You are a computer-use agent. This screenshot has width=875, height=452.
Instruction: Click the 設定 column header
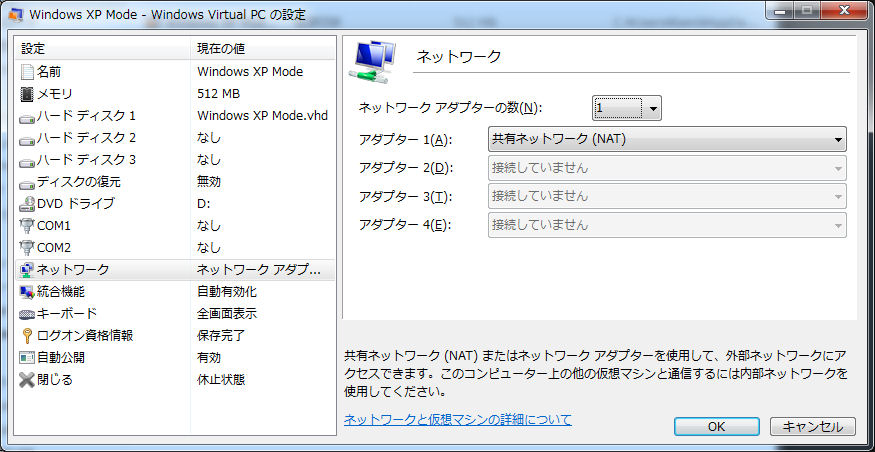103,49
